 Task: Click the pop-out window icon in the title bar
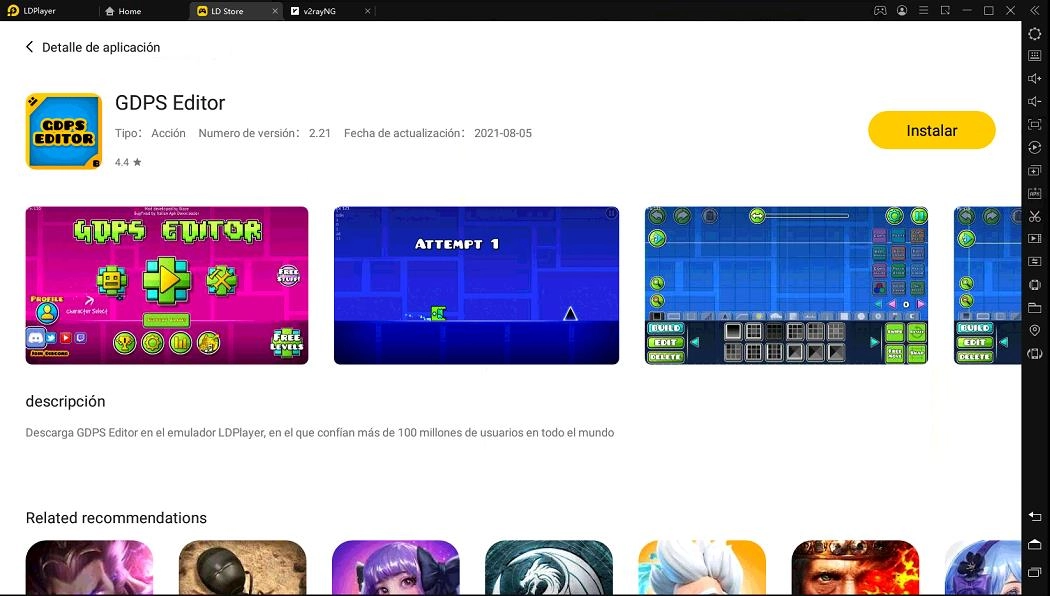coord(945,11)
